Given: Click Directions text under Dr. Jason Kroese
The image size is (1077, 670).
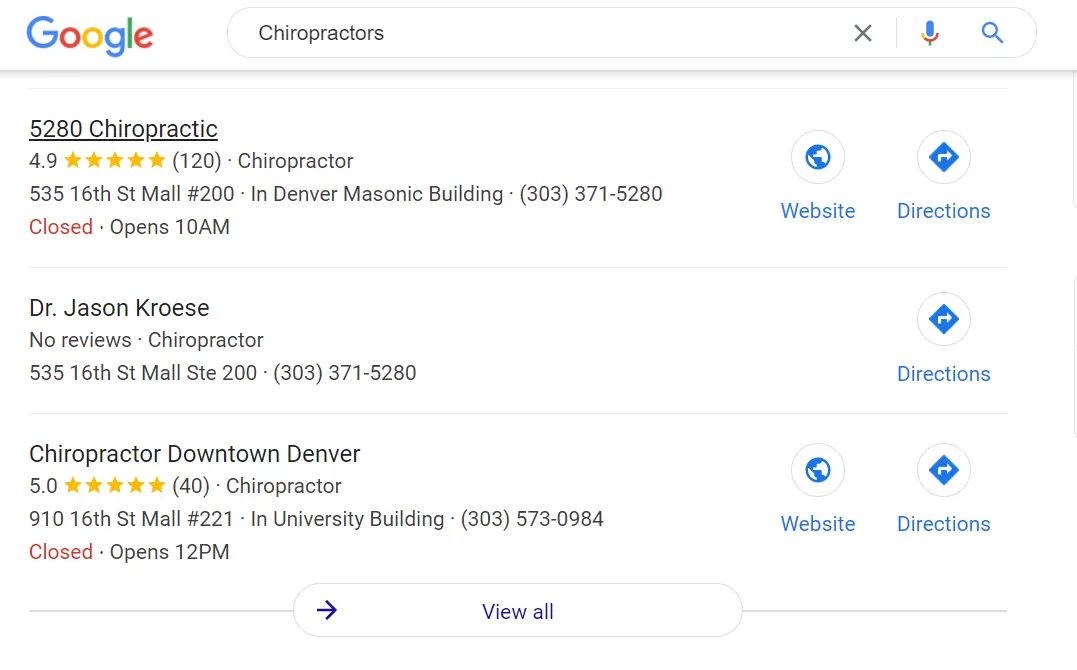Looking at the screenshot, I should click(x=943, y=374).
